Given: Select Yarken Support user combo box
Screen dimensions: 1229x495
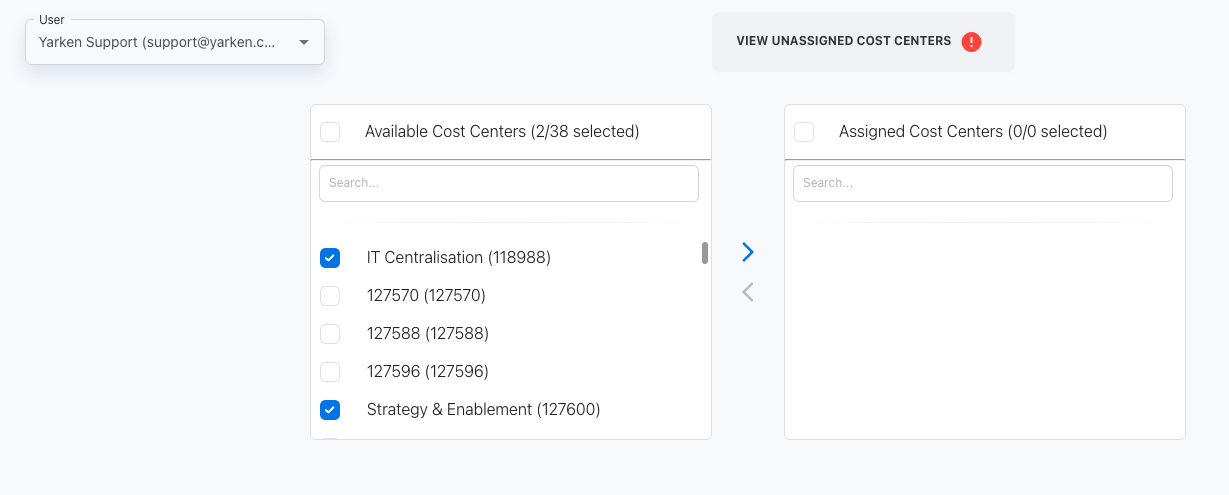Looking at the screenshot, I should [160, 43].
